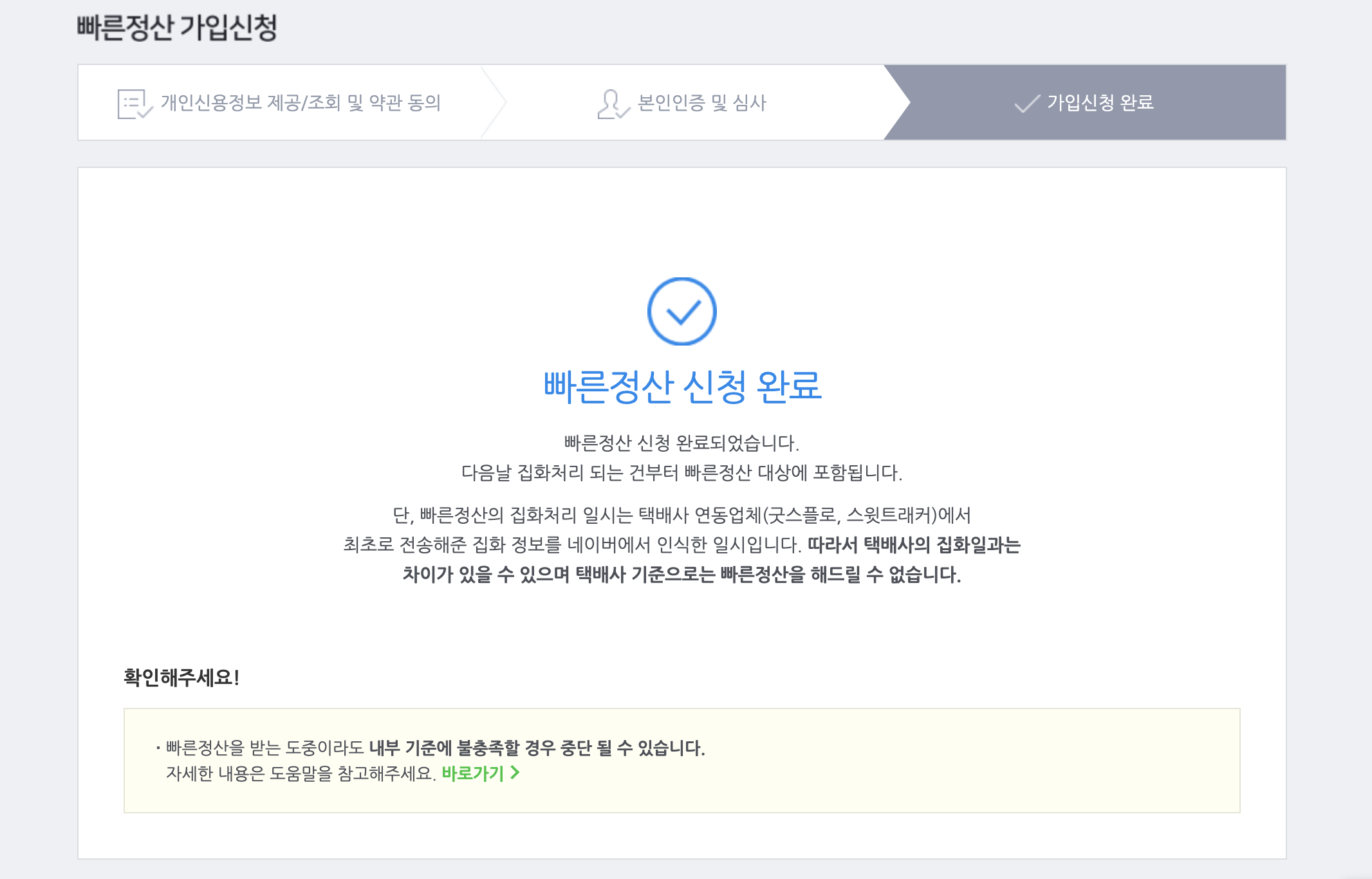Select the 본인인증 및 심사 step label
Image resolution: width=1372 pixels, height=879 pixels.
click(701, 103)
